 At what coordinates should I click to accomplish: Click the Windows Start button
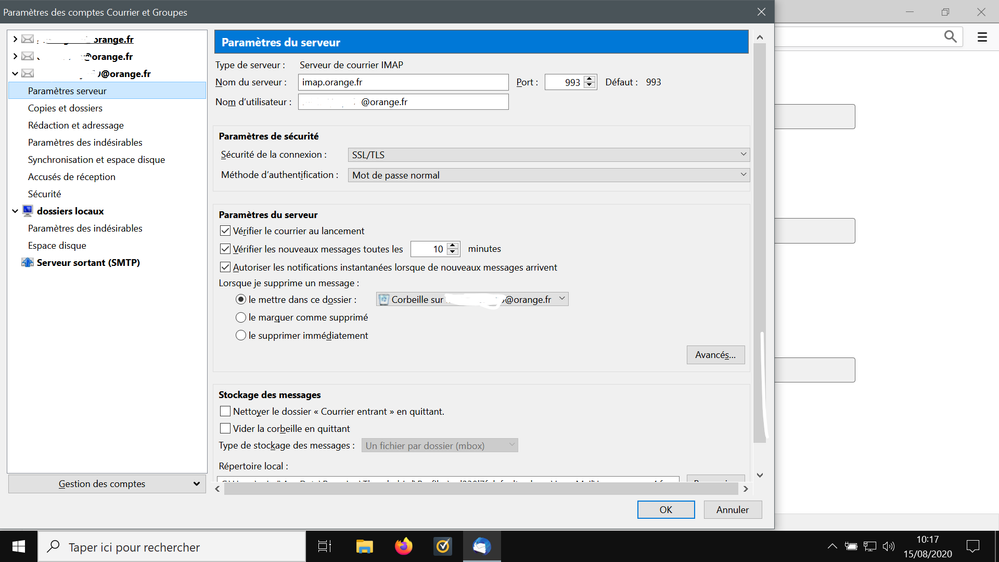18,546
